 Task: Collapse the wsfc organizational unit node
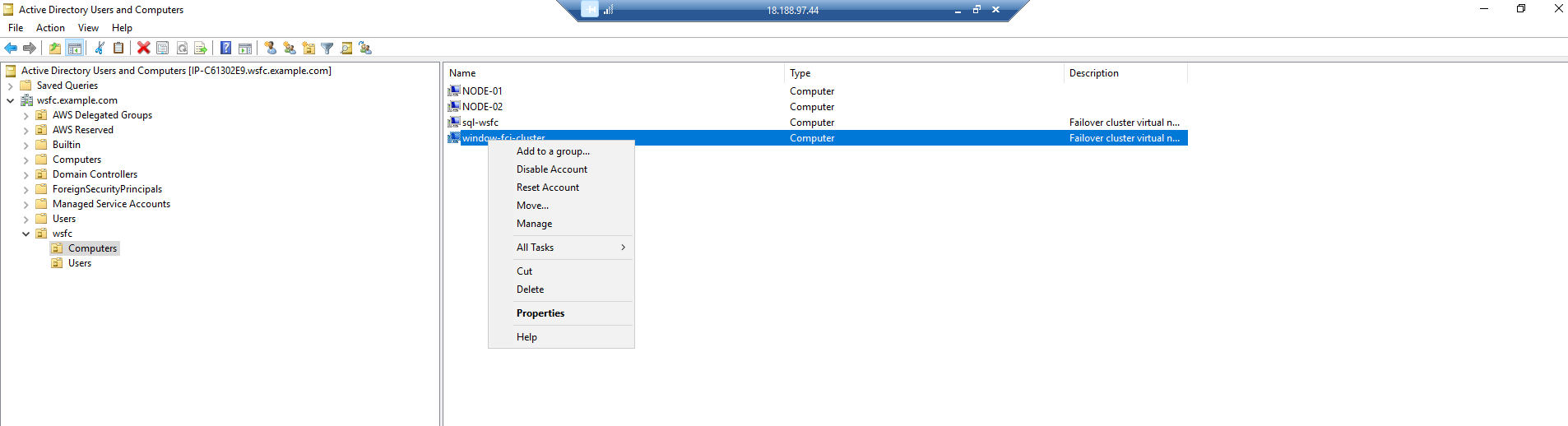(x=26, y=234)
